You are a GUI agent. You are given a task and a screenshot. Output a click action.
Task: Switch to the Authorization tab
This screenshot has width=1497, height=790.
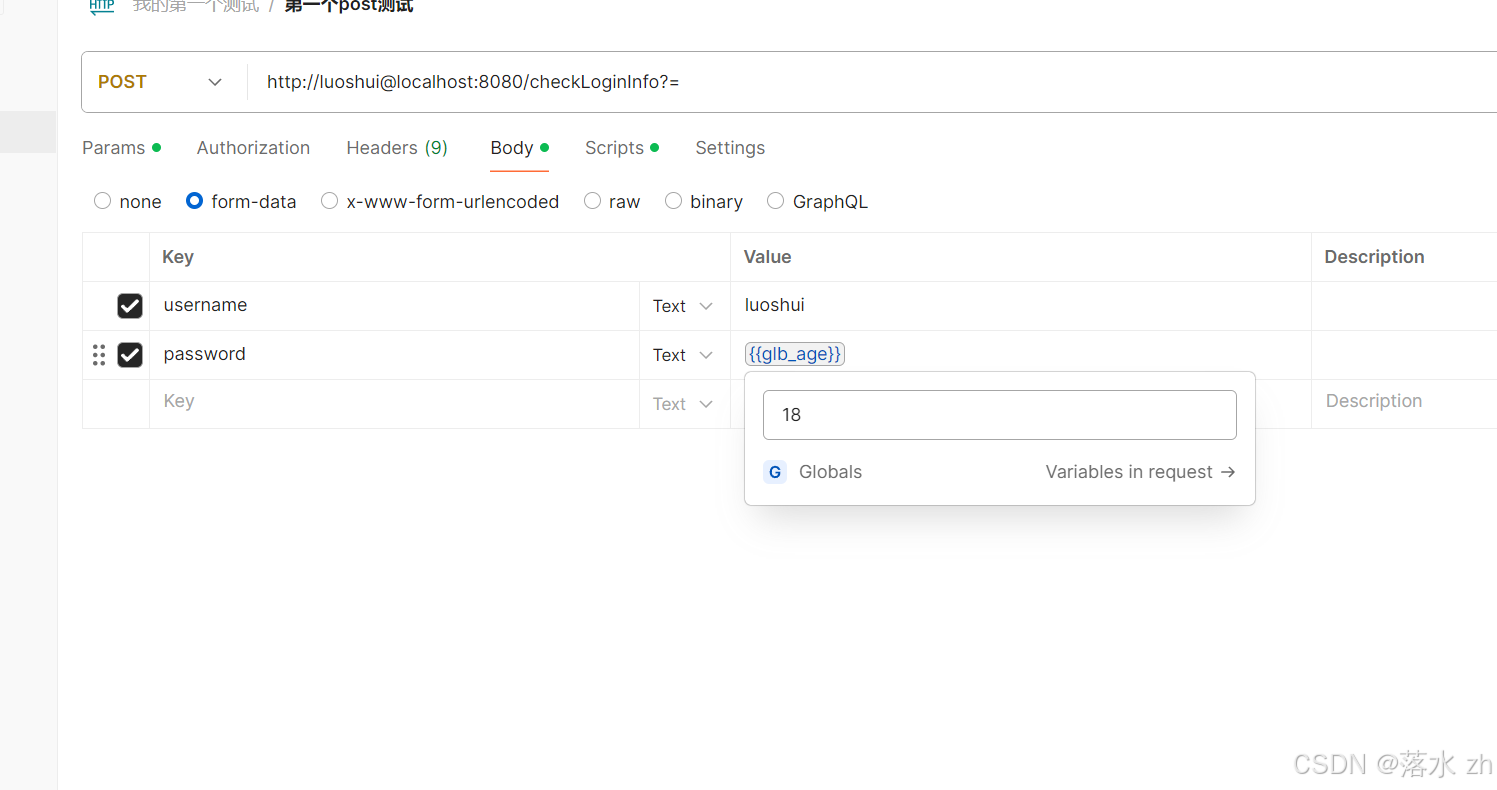pos(253,148)
